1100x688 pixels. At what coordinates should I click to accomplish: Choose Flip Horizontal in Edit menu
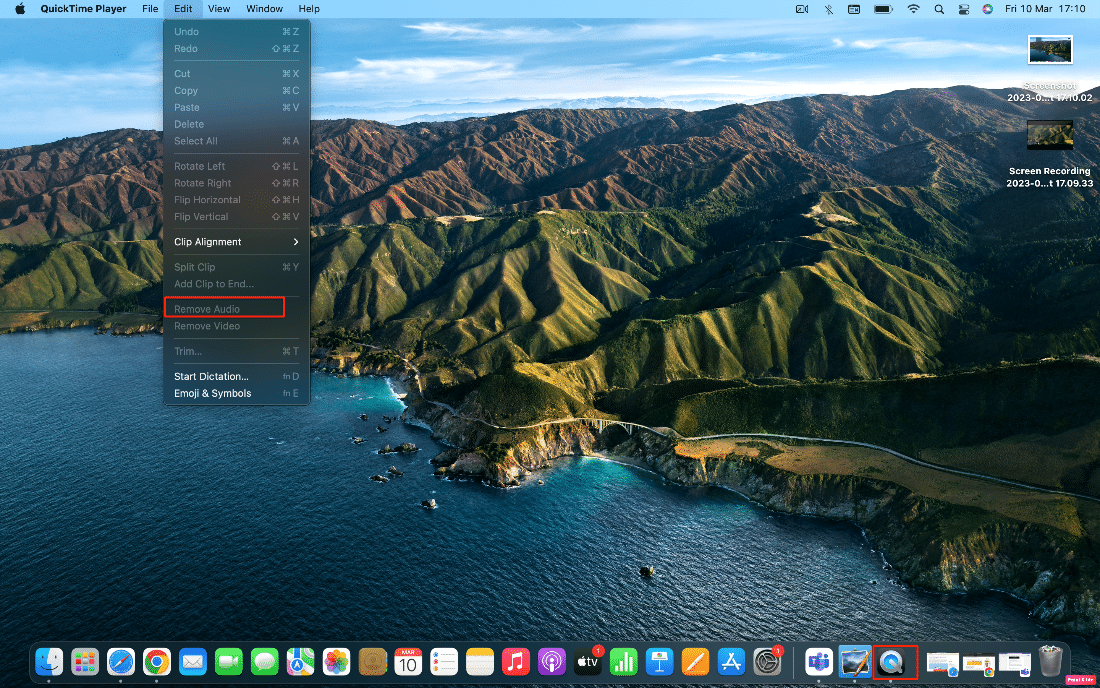click(x=236, y=200)
